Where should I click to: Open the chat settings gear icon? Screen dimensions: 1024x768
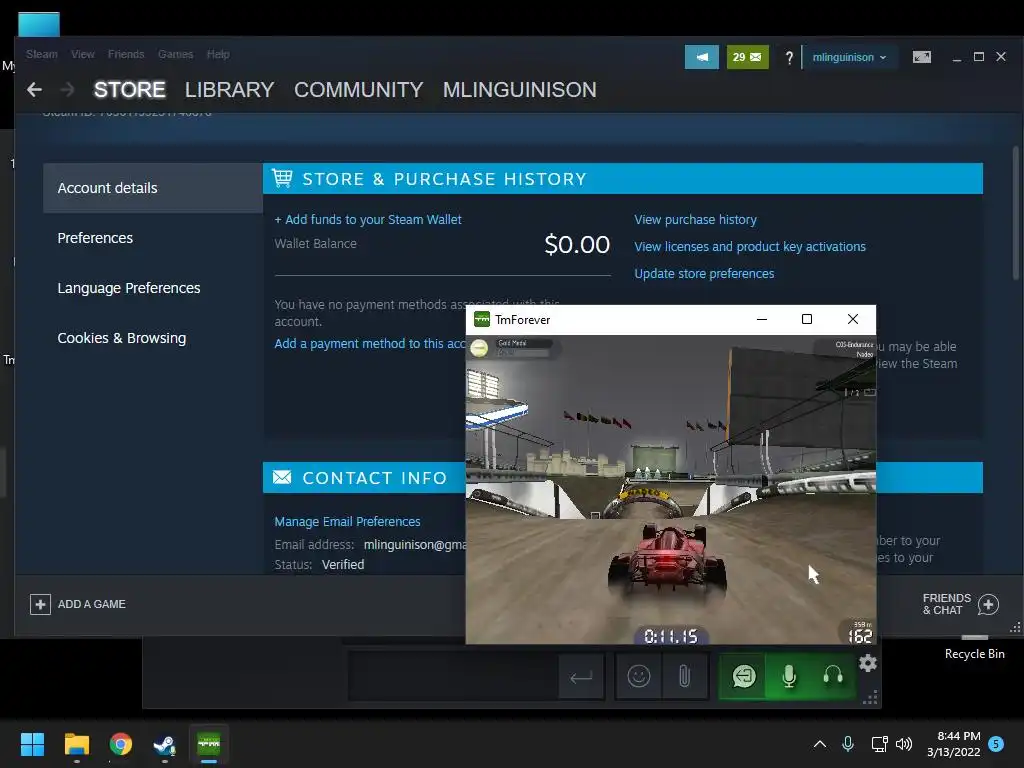[868, 664]
